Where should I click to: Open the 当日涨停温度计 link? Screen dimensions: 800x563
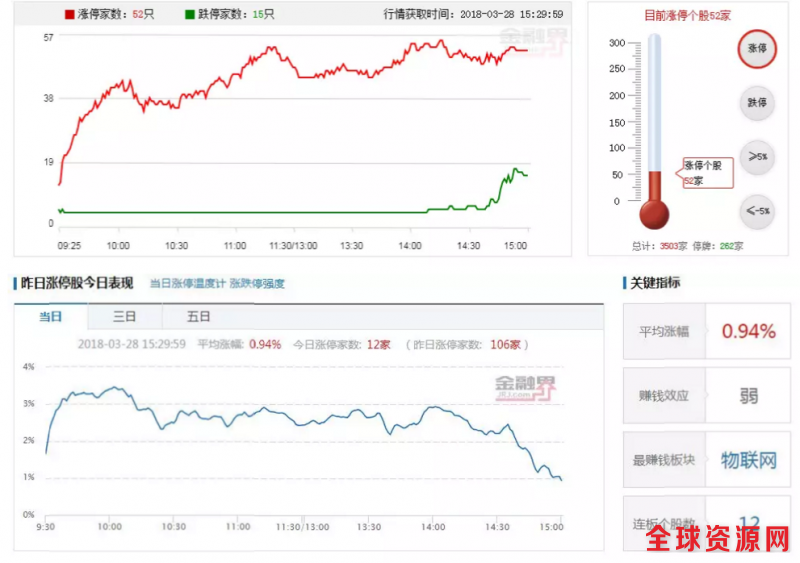[x=187, y=284]
